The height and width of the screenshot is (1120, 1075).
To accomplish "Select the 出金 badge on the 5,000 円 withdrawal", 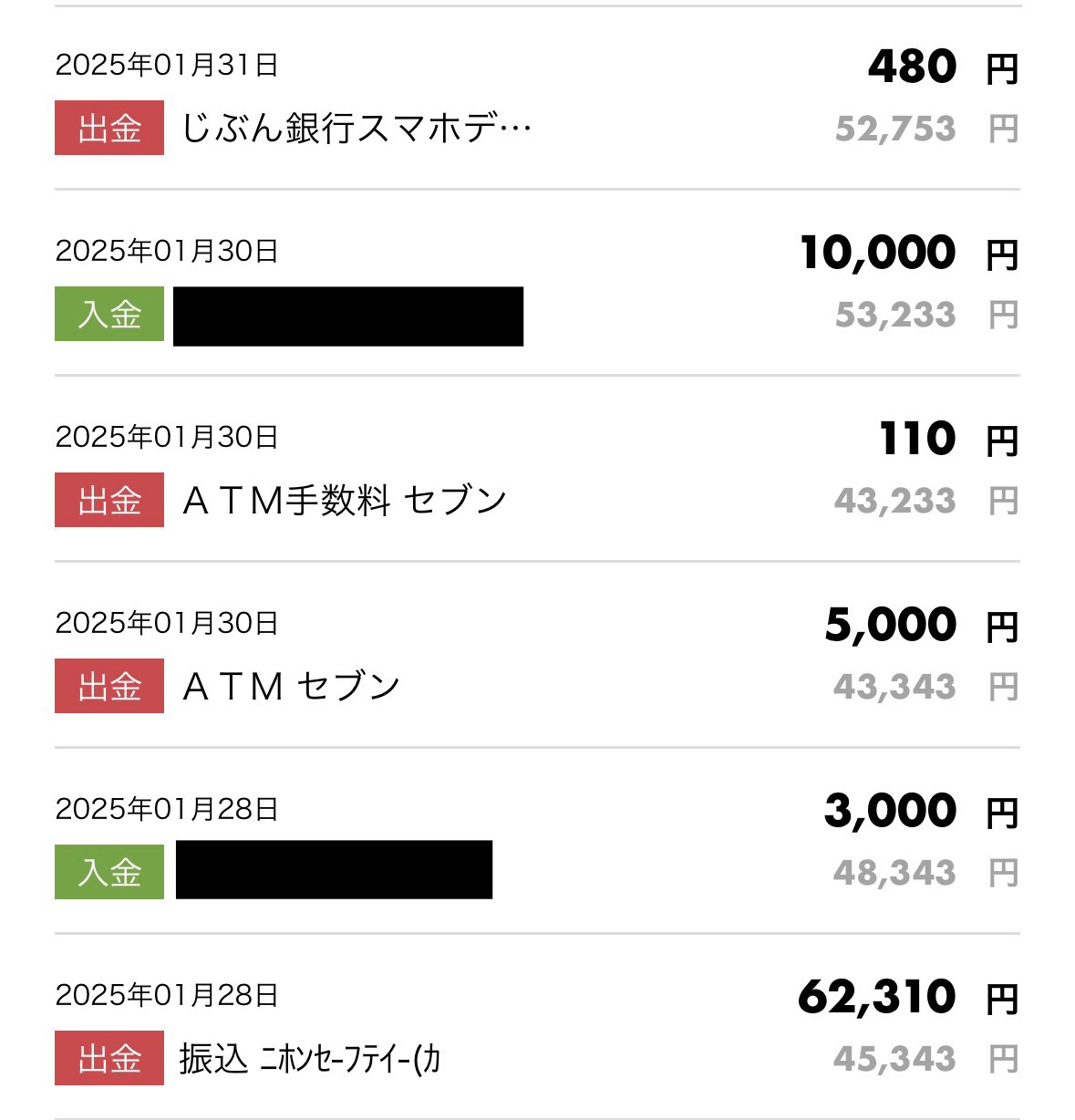I will pyautogui.click(x=109, y=687).
